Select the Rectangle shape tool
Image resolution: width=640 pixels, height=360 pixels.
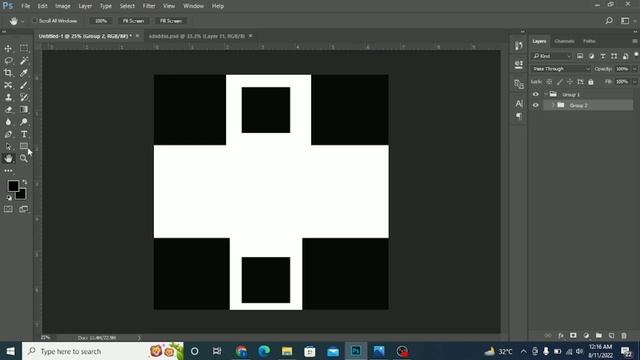coord(24,146)
